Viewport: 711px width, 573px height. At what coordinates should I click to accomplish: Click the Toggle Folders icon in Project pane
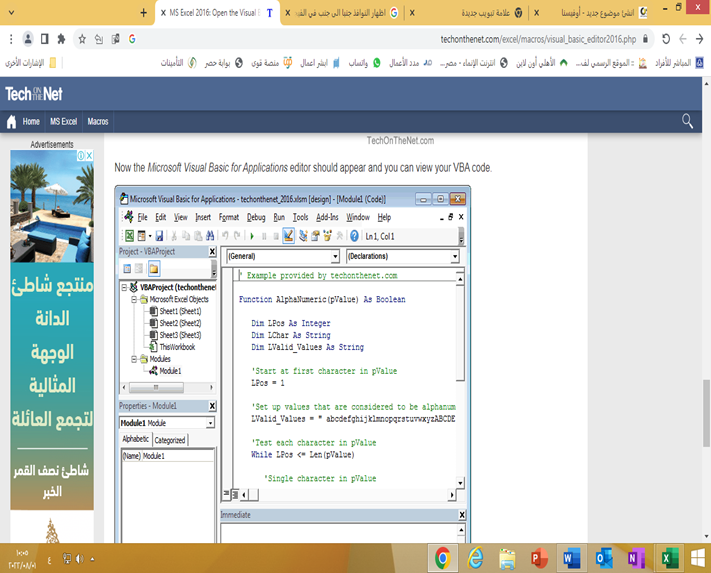point(154,269)
